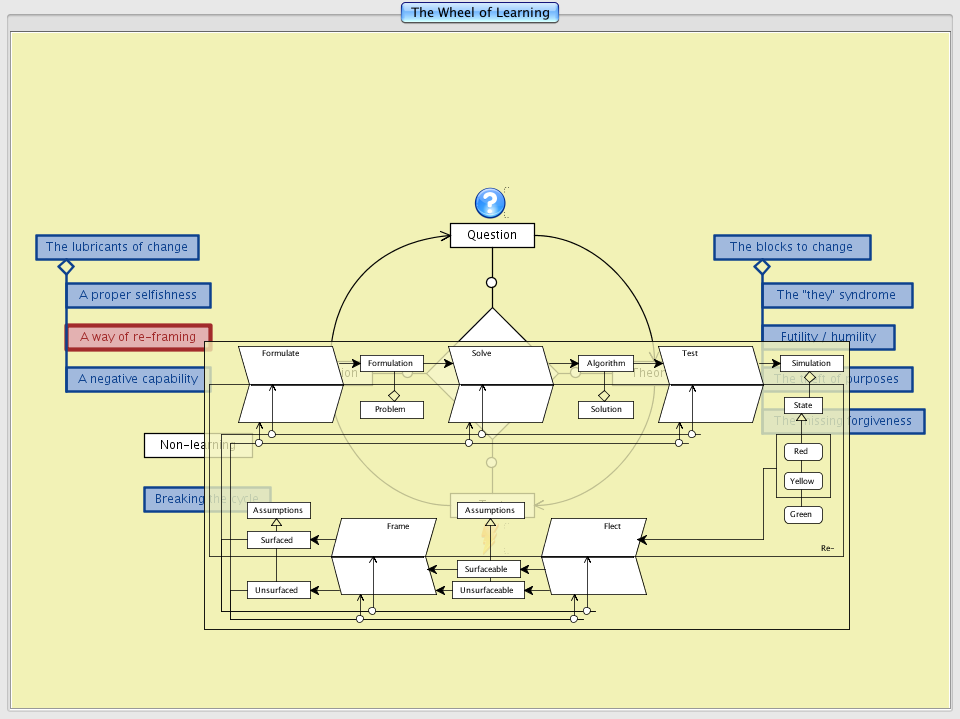Select the triangle shape above the Solve block

point(491,326)
